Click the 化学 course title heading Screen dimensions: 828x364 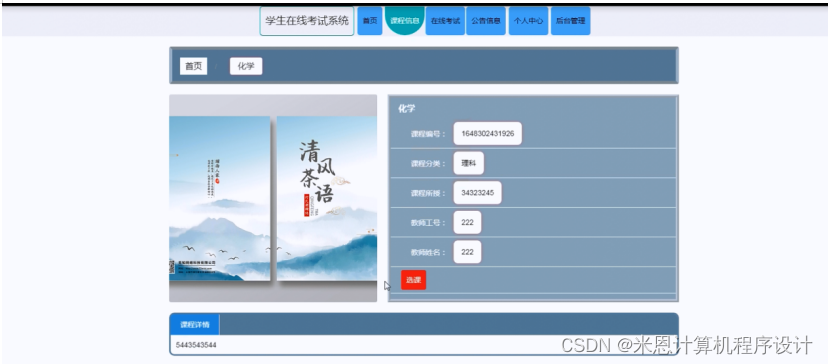tap(407, 108)
